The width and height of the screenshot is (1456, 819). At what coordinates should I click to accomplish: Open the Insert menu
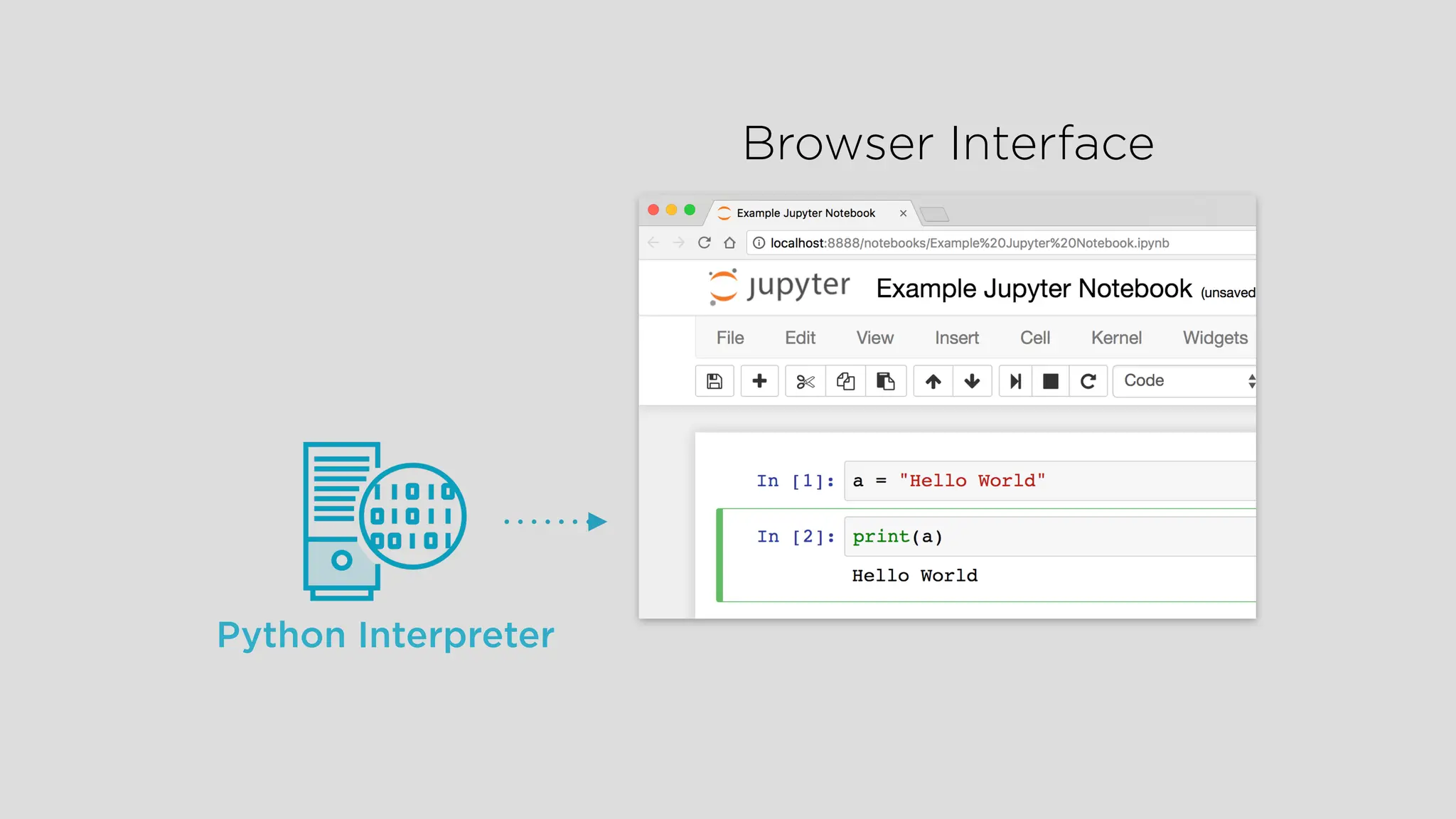[x=957, y=338]
